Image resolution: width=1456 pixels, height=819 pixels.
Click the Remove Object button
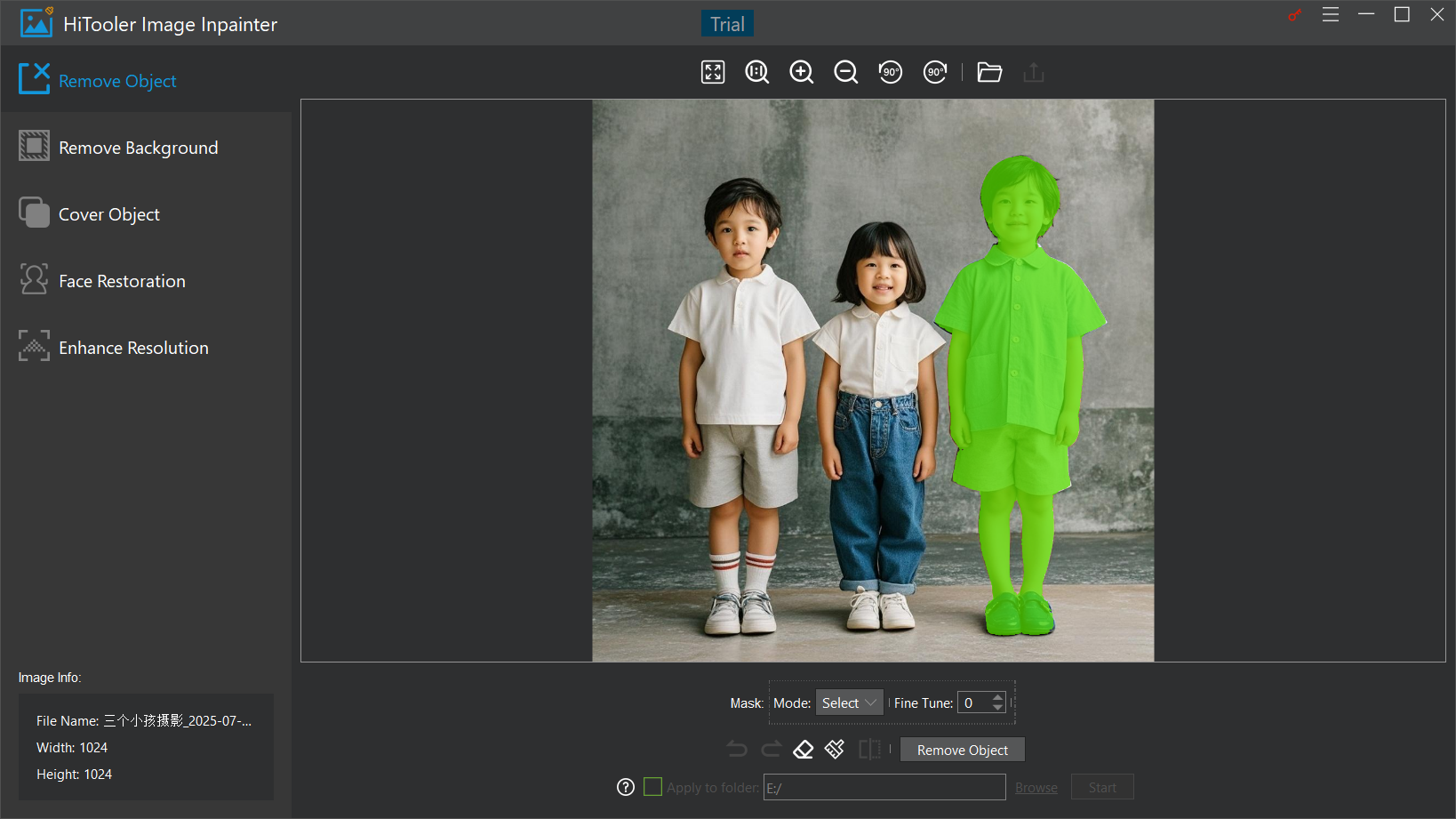(x=963, y=750)
